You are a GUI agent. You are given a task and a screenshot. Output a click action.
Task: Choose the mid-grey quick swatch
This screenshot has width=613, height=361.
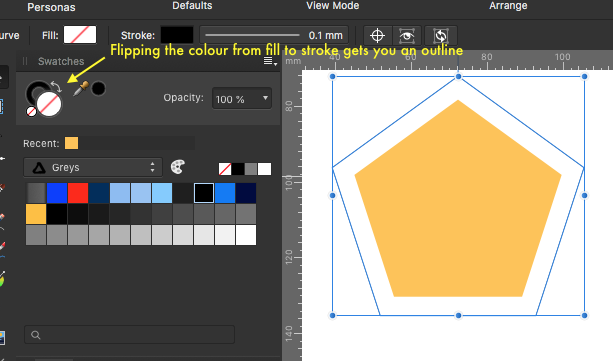[x=251, y=169]
